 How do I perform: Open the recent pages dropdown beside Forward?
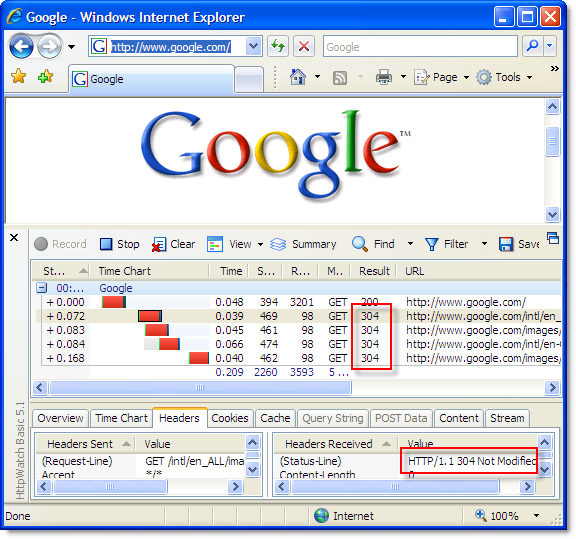(71, 47)
